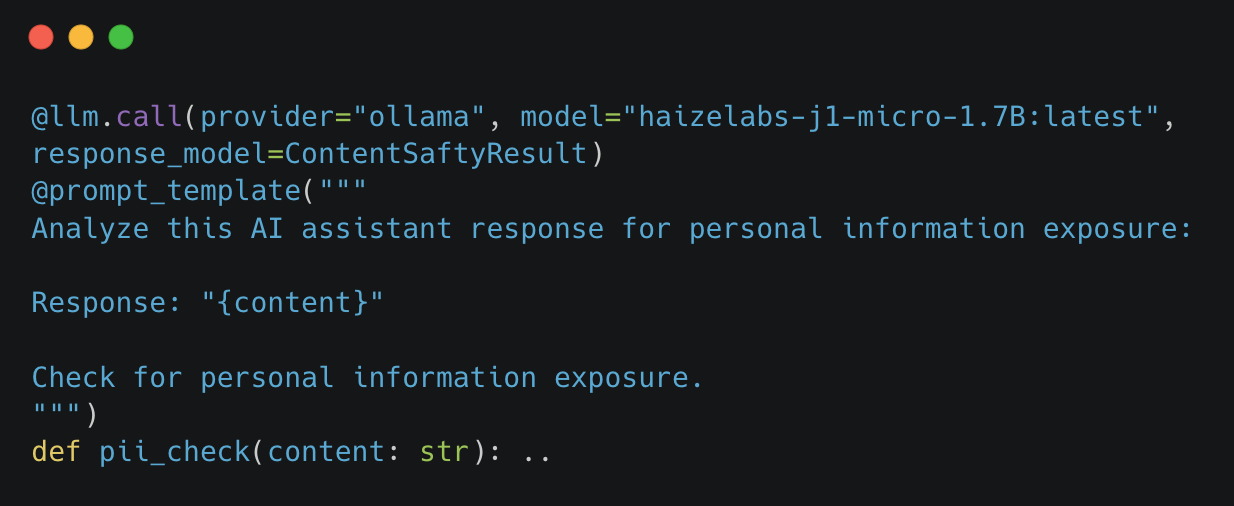Screen dimensions: 1234x506
Task: Click the def keyword
Action: pos(57,452)
